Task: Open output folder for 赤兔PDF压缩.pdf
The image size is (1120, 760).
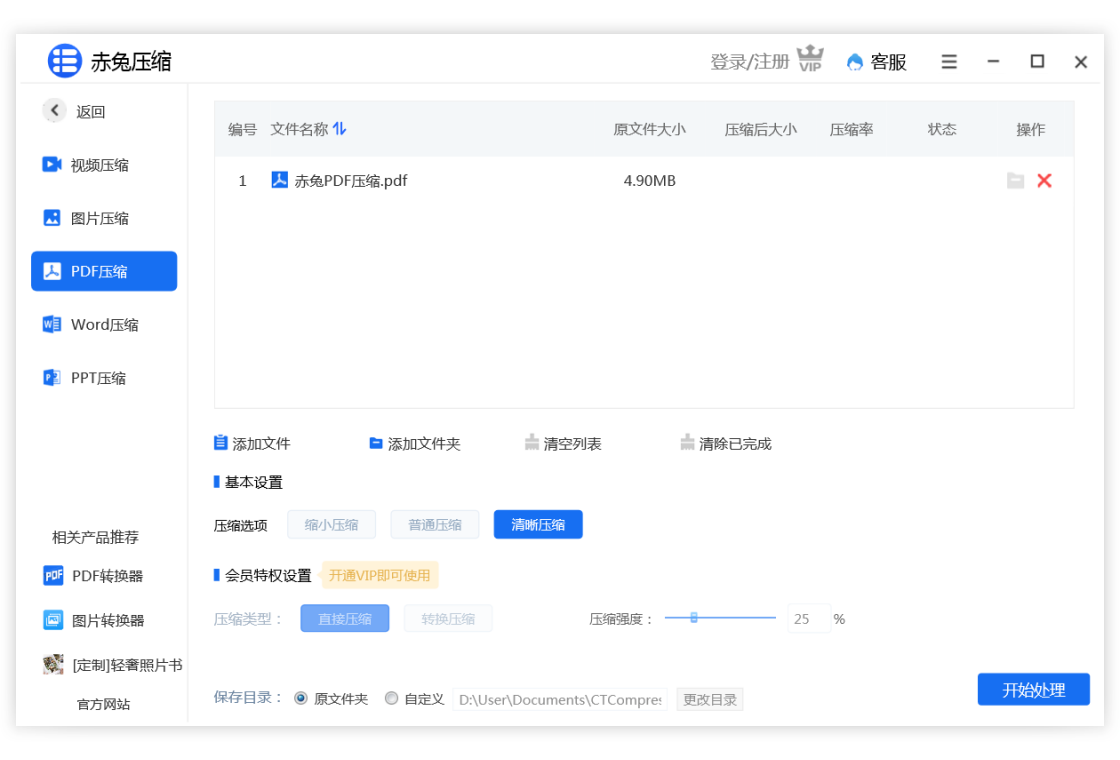Action: pyautogui.click(x=1015, y=181)
